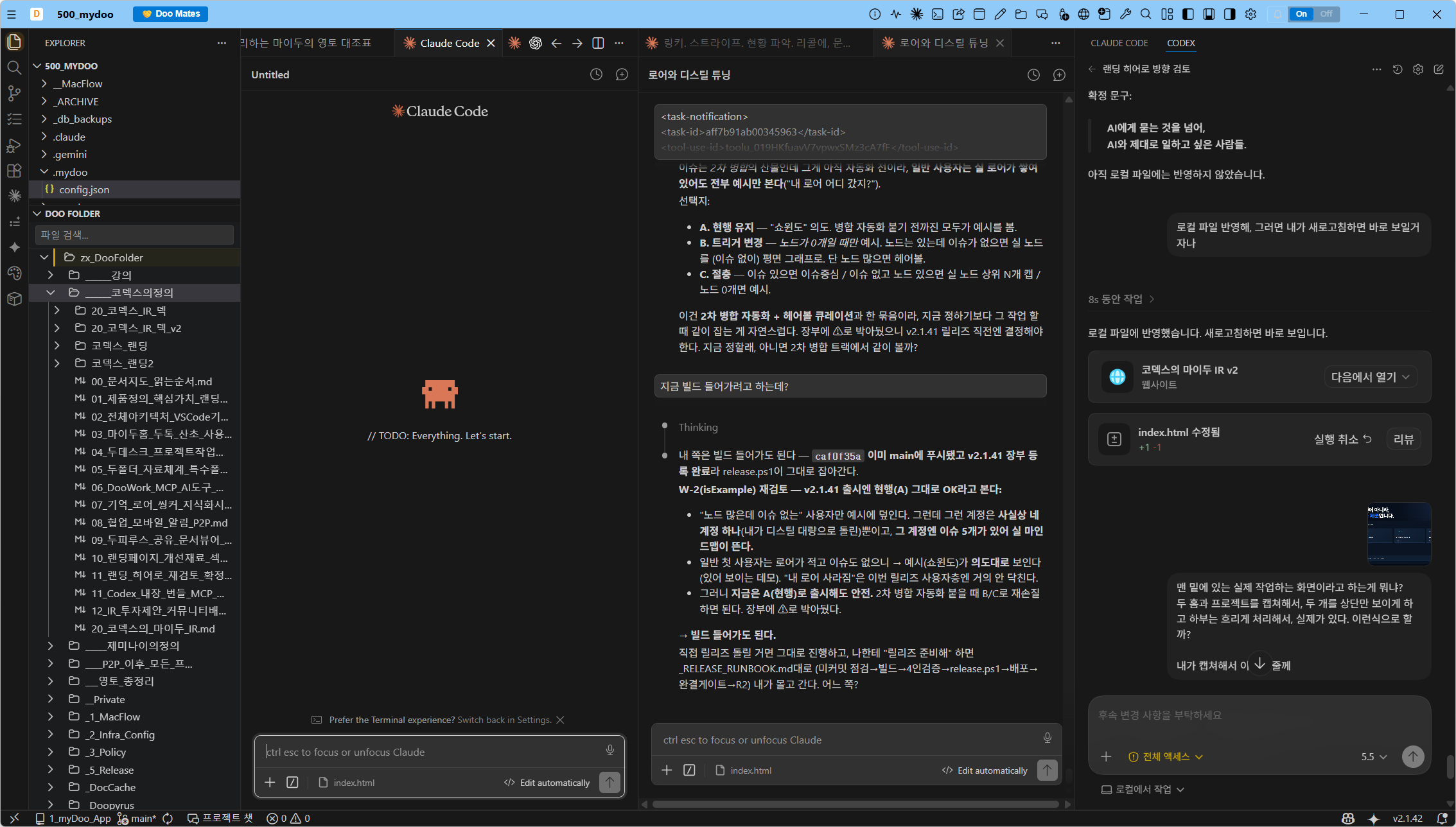Click the slash command icon in Untitled panel
The width and height of the screenshot is (1456, 827).
coord(292,782)
